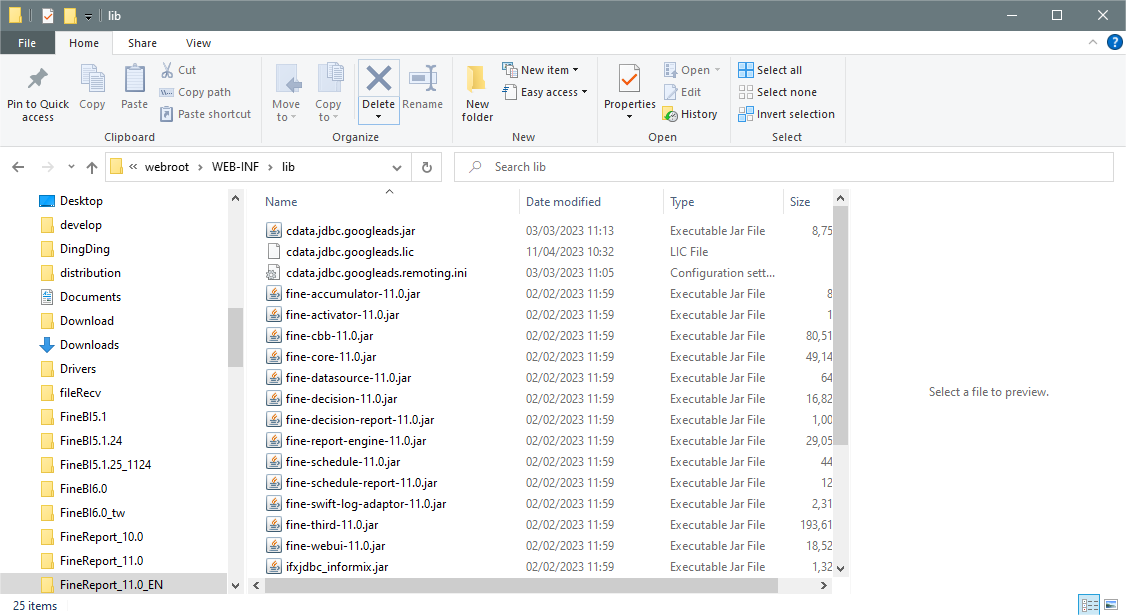
Task: Click Invert selection
Action: (x=786, y=114)
